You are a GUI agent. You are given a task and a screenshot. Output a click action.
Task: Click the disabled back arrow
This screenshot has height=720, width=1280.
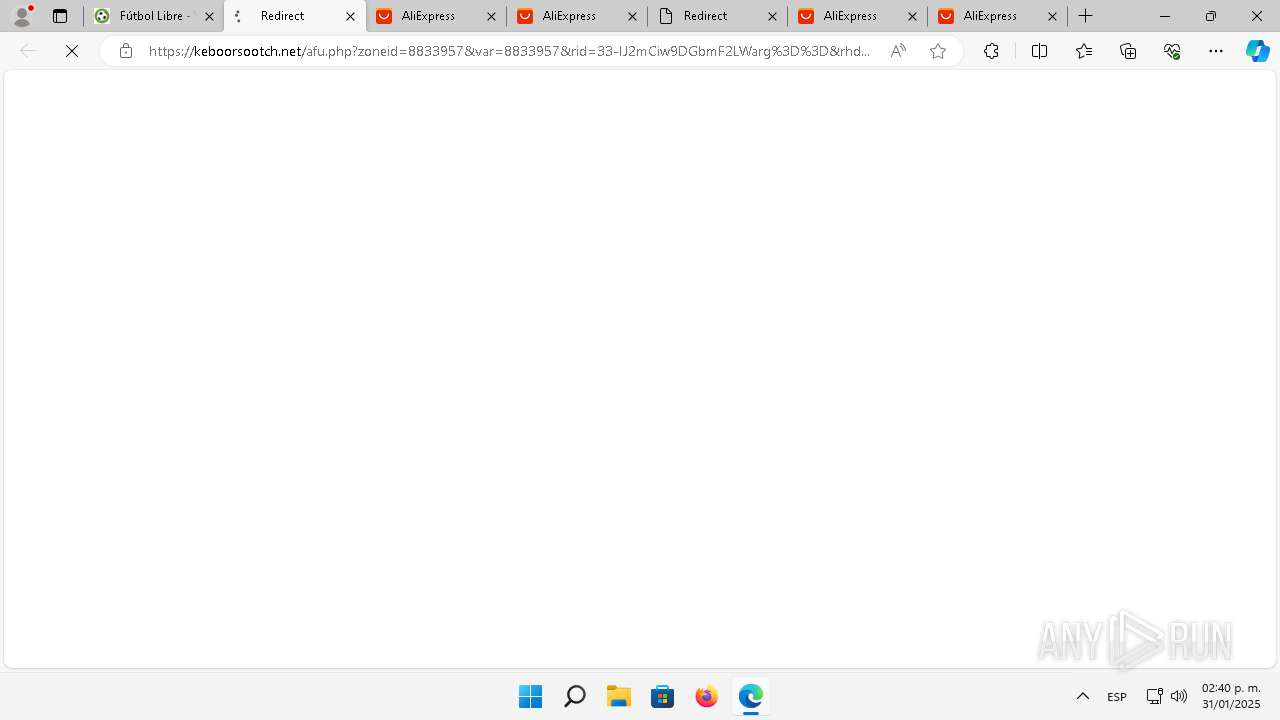(28, 51)
